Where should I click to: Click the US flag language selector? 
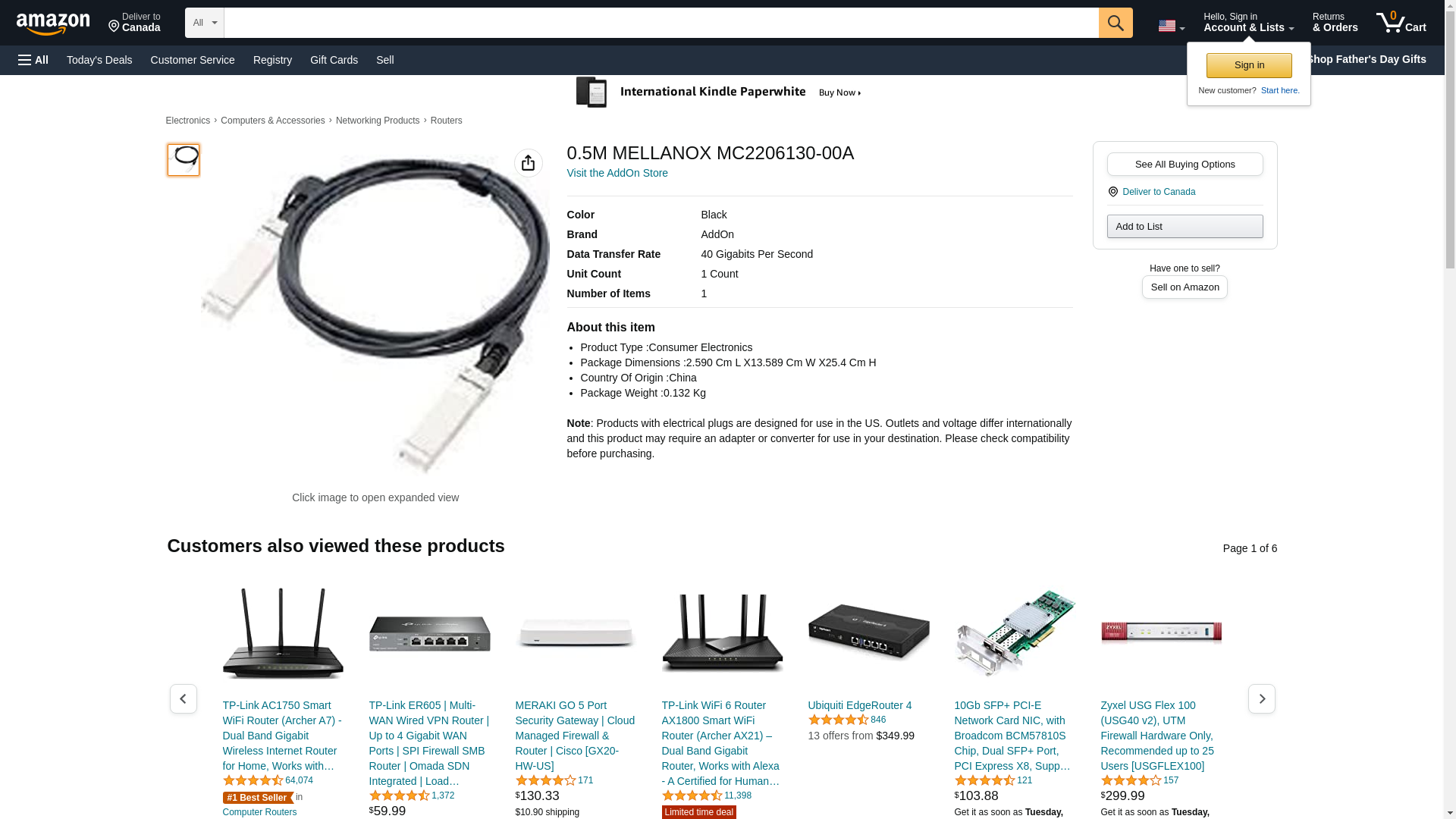[1171, 26]
